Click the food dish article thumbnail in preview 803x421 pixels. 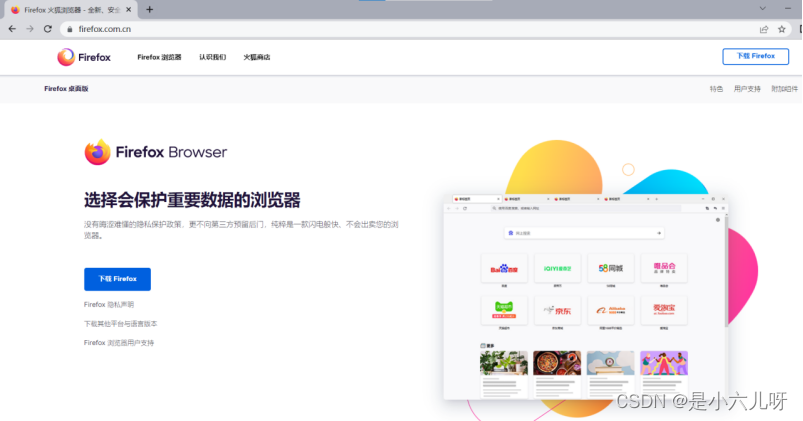(557, 363)
